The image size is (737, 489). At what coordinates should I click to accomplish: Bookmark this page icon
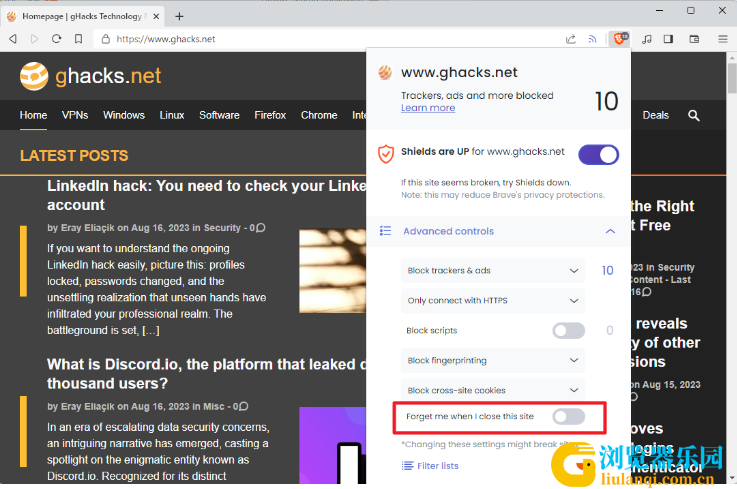pos(78,39)
